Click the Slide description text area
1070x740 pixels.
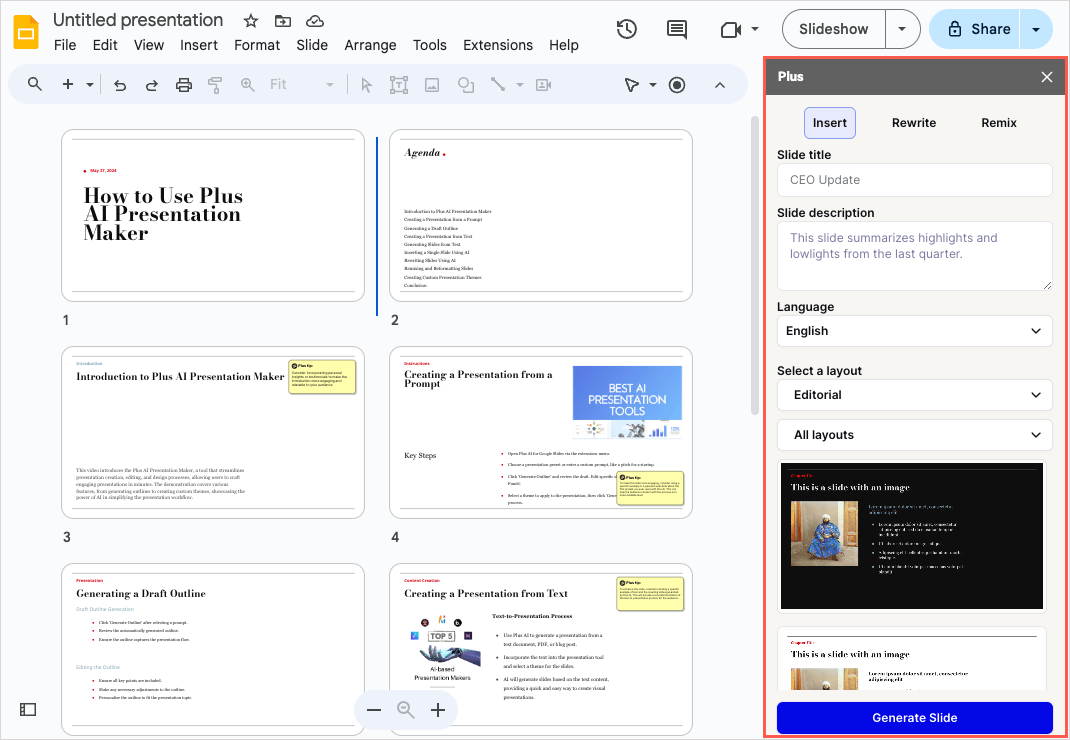(x=914, y=255)
